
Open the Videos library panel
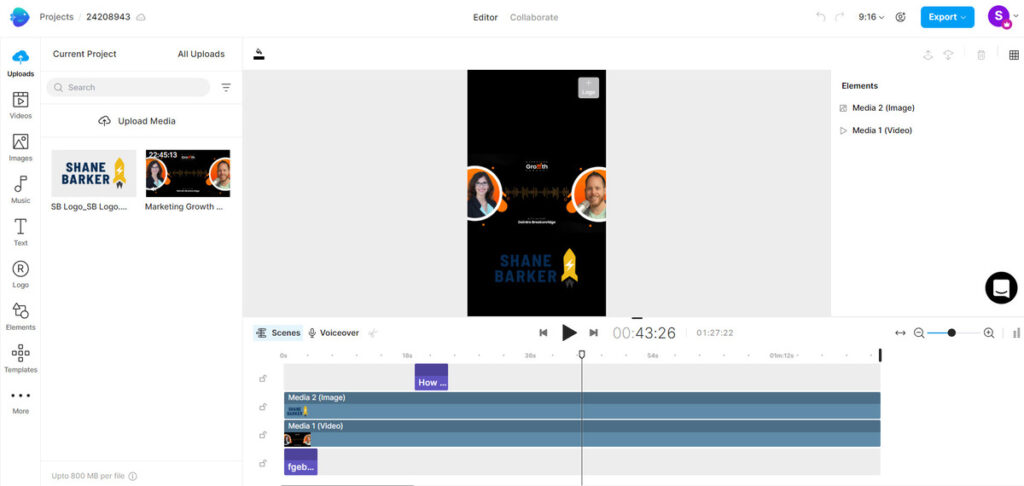[x=20, y=105]
